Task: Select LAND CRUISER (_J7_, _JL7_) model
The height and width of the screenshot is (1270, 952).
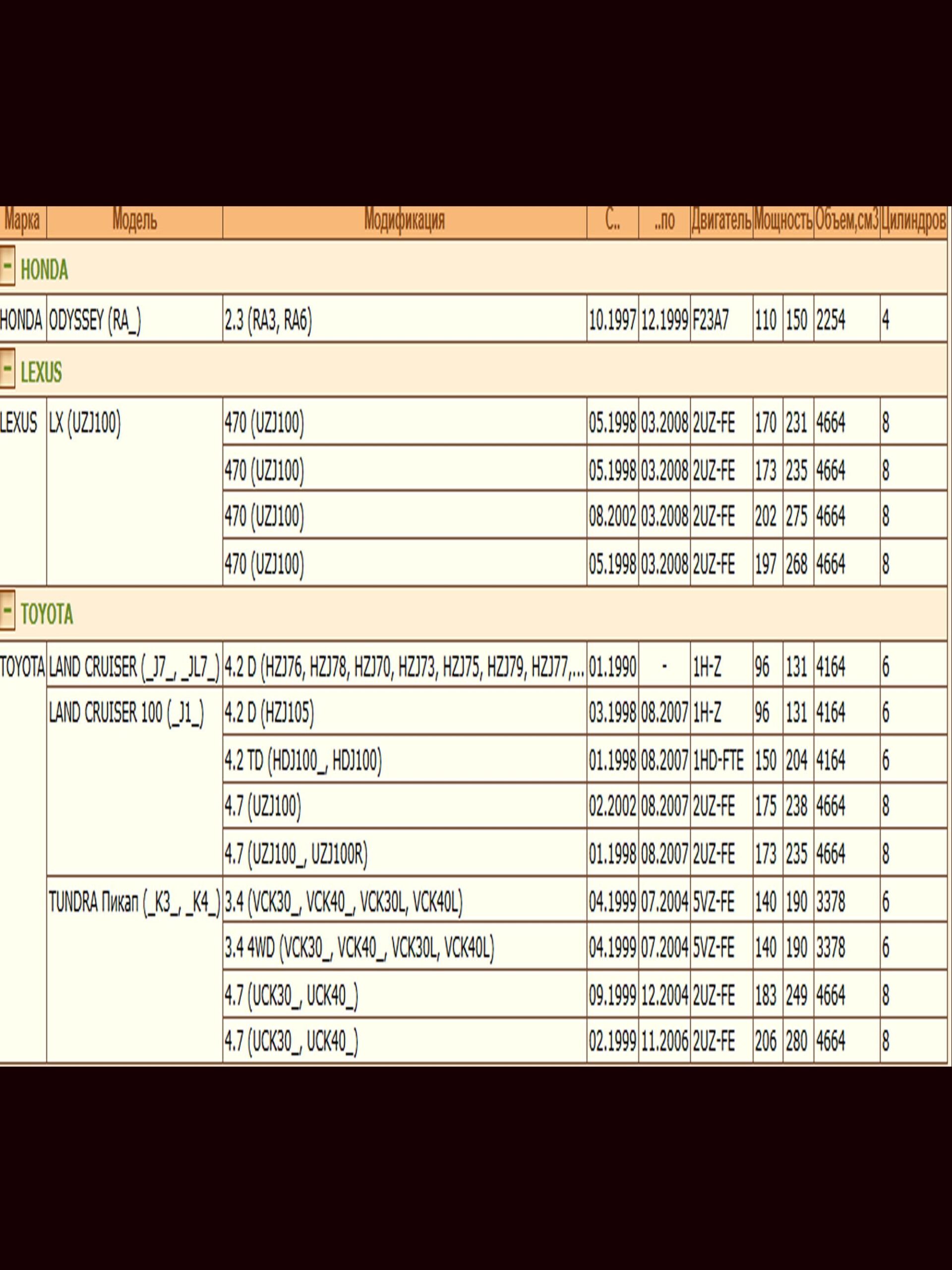Action: (134, 667)
